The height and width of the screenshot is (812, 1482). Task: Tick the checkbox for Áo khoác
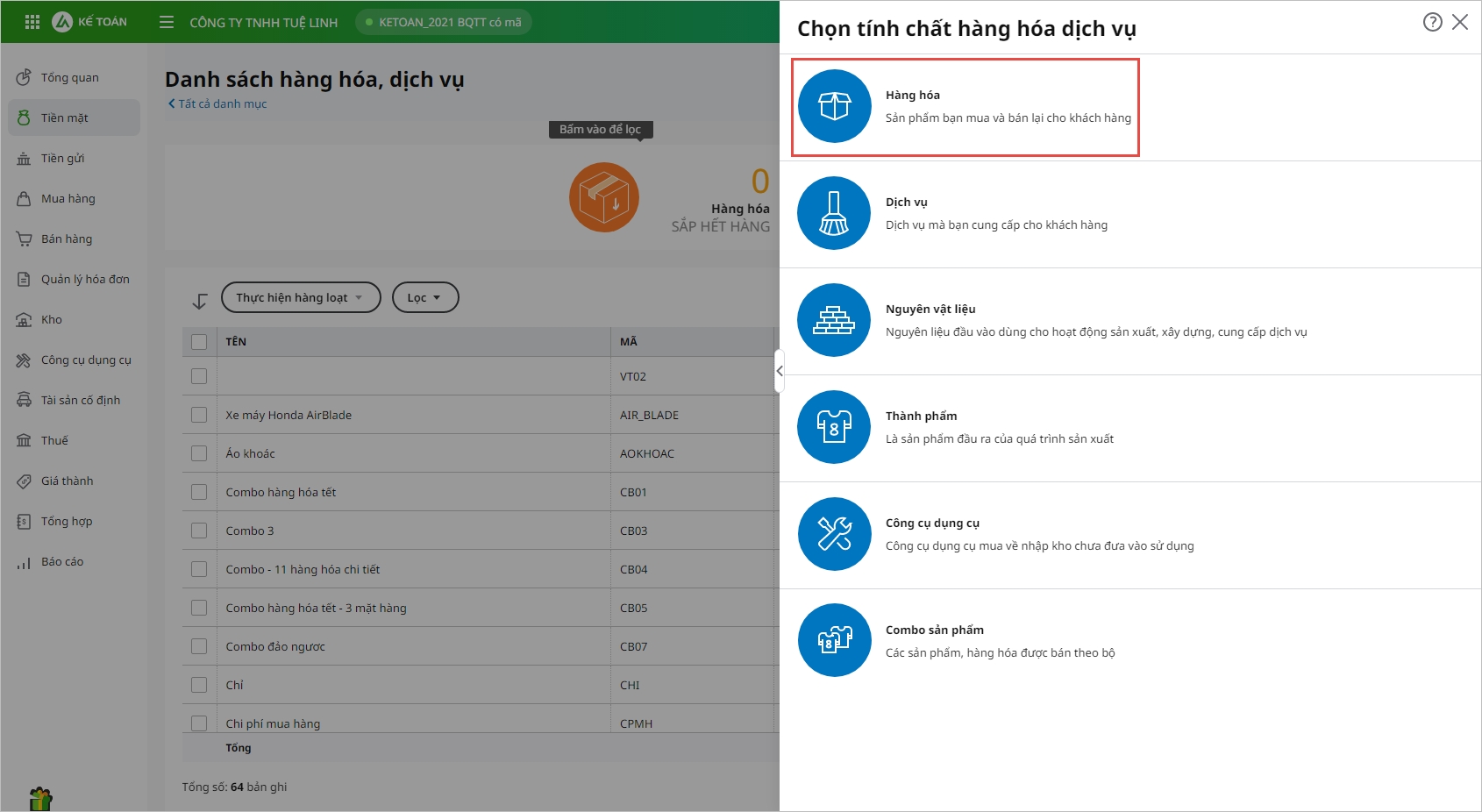(x=199, y=453)
